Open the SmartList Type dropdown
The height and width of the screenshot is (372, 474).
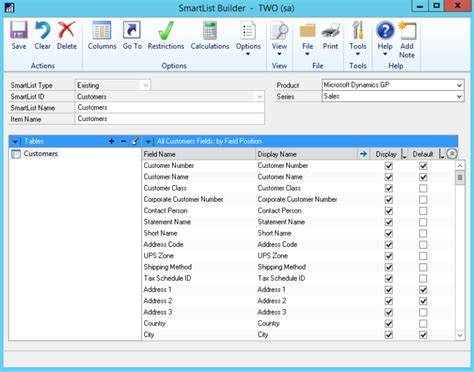146,85
